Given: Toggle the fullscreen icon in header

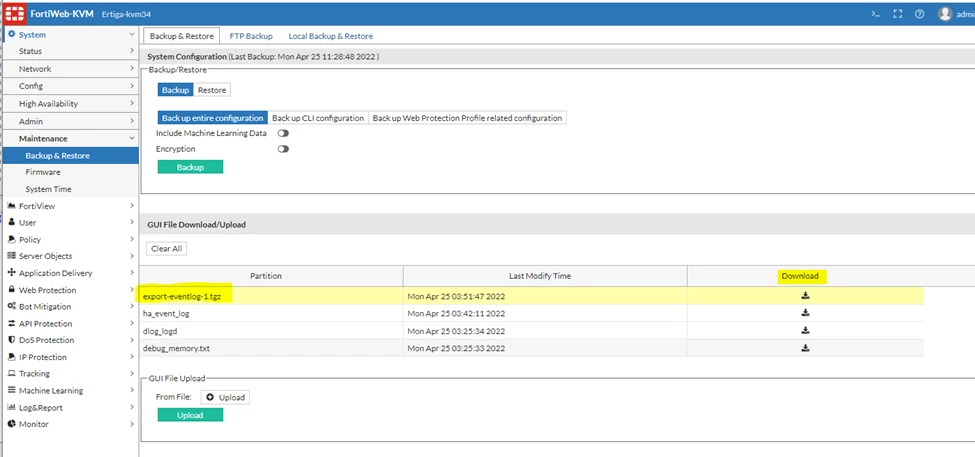Looking at the screenshot, I should click(897, 14).
